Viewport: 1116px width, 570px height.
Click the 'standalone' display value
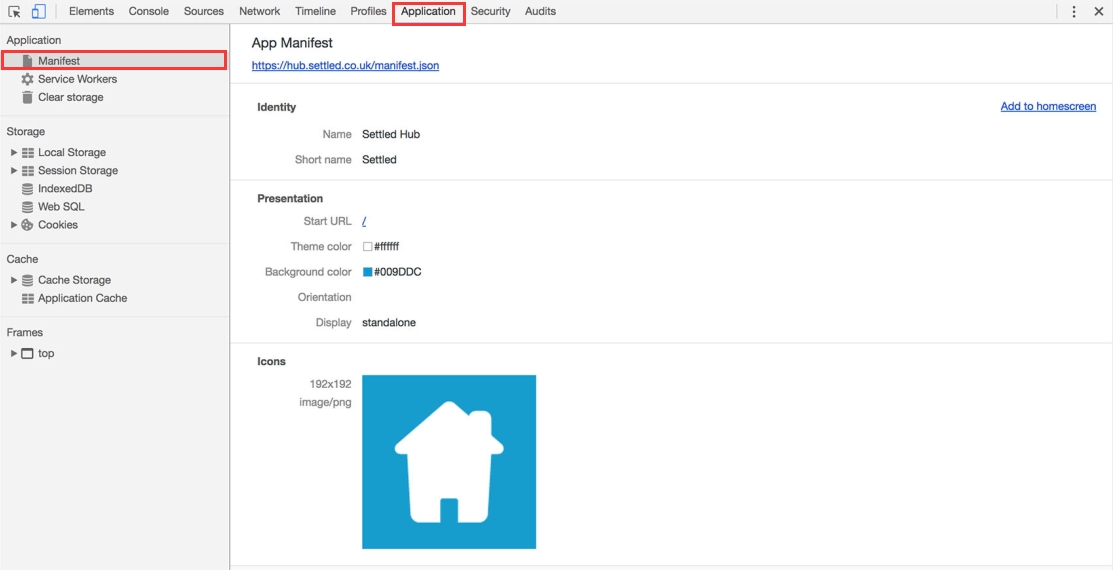tap(389, 323)
